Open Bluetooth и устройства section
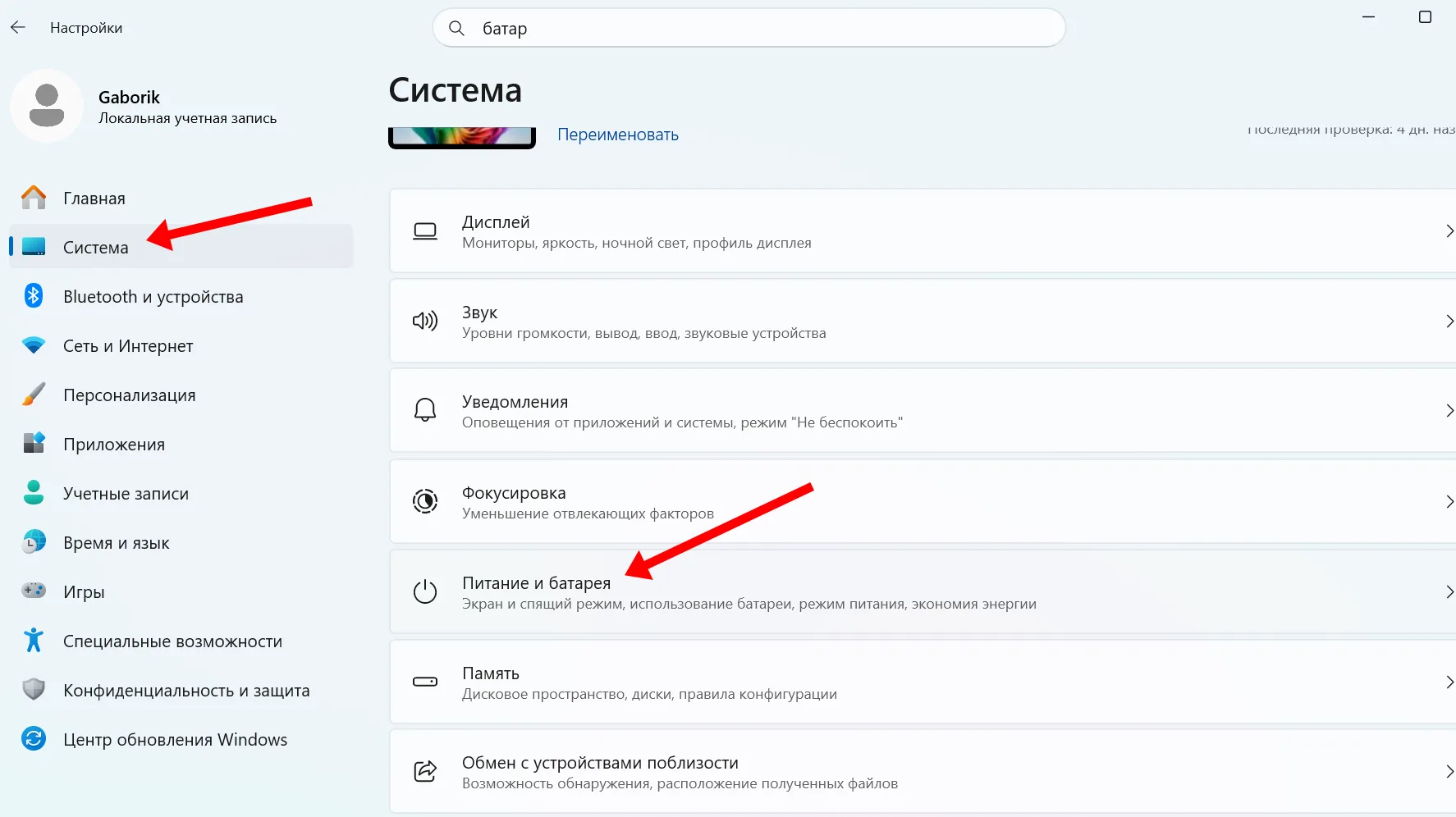 coord(181,296)
